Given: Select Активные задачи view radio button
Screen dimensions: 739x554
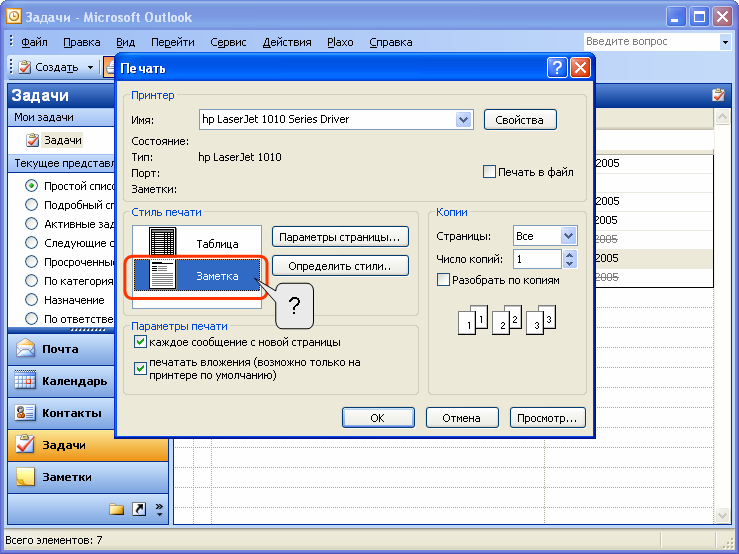Looking at the screenshot, I should (x=32, y=223).
